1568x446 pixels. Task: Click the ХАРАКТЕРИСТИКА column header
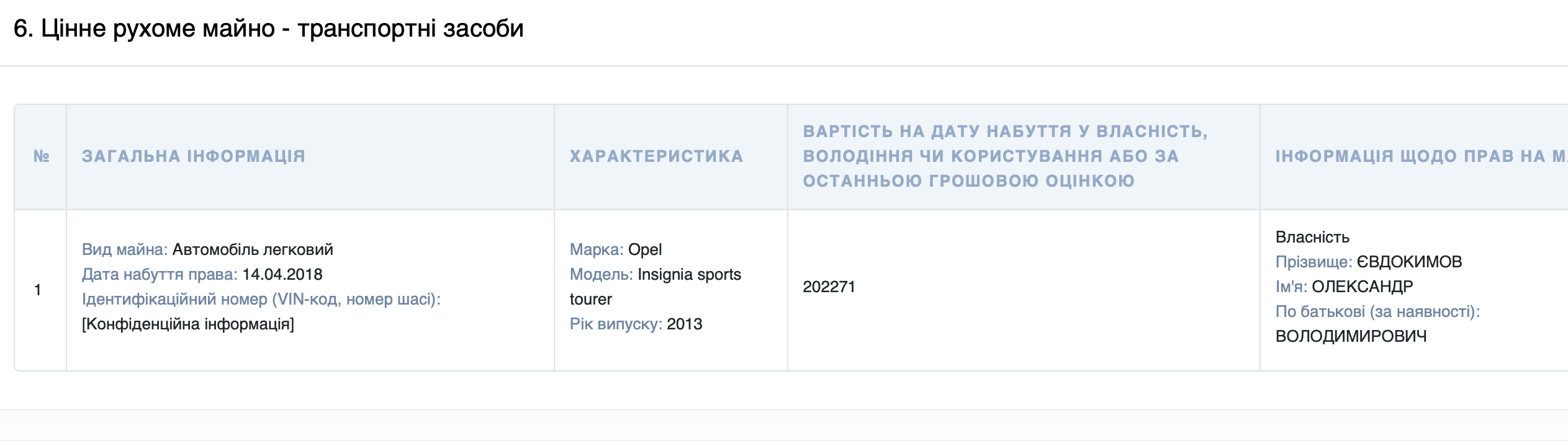tap(656, 156)
